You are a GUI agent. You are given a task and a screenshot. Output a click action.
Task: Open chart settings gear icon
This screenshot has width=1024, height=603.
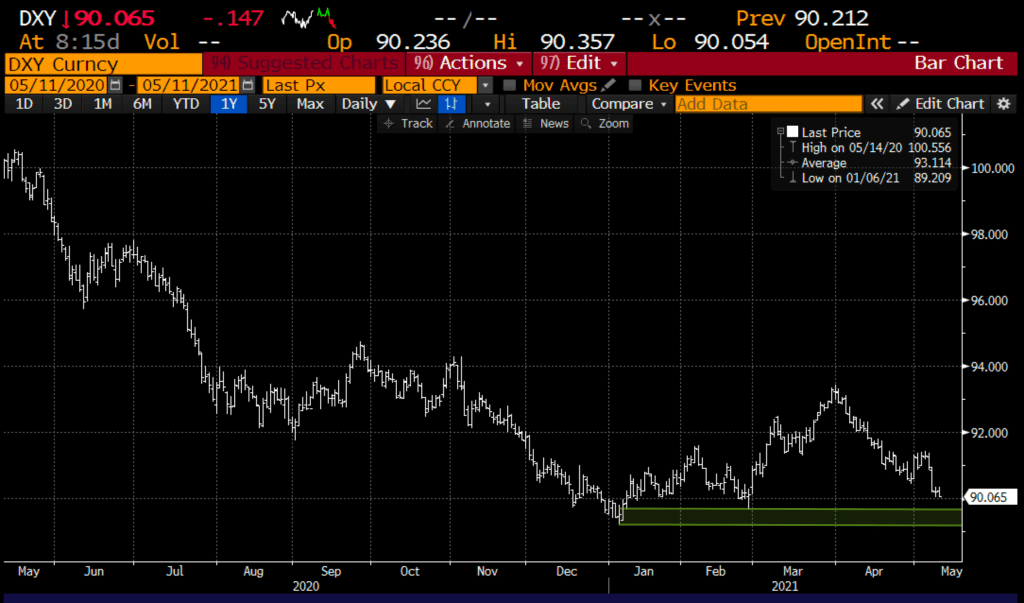coord(1003,104)
